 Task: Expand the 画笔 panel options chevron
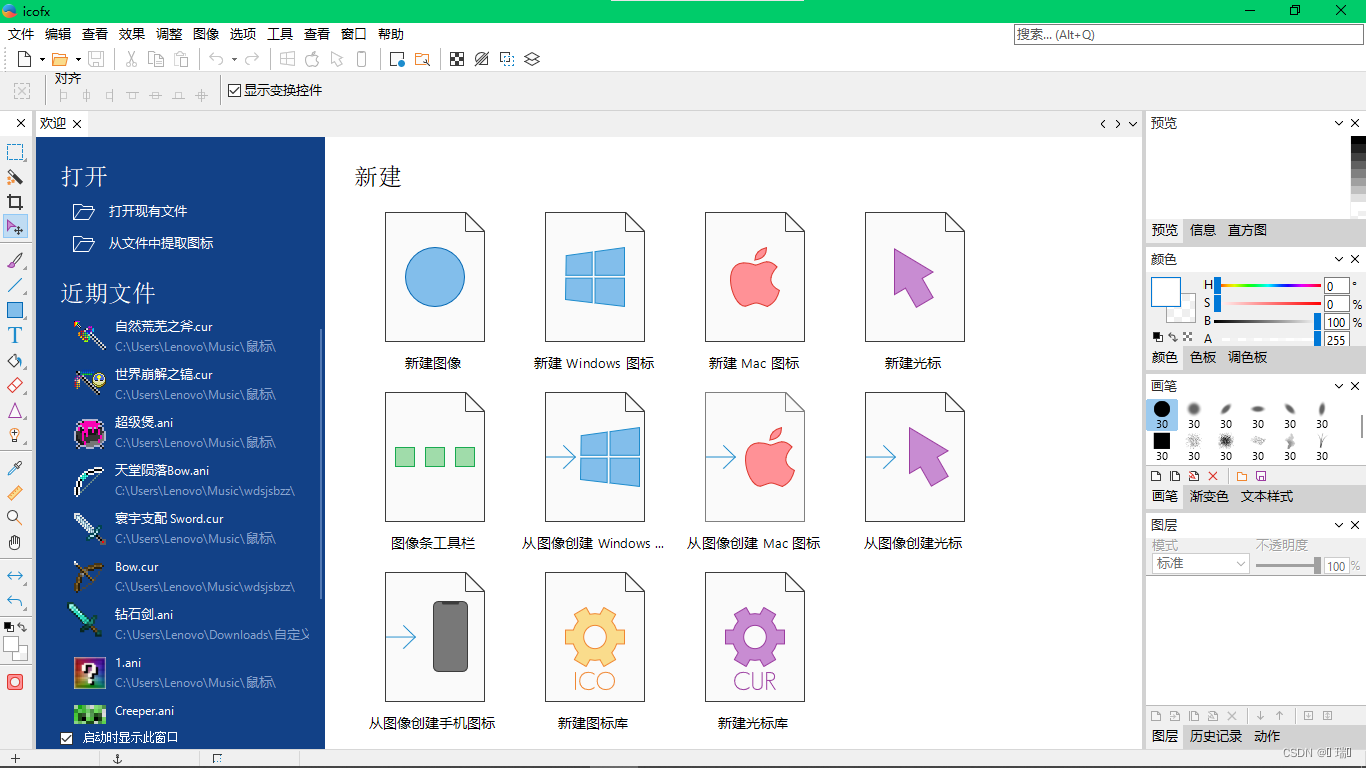(x=1339, y=386)
